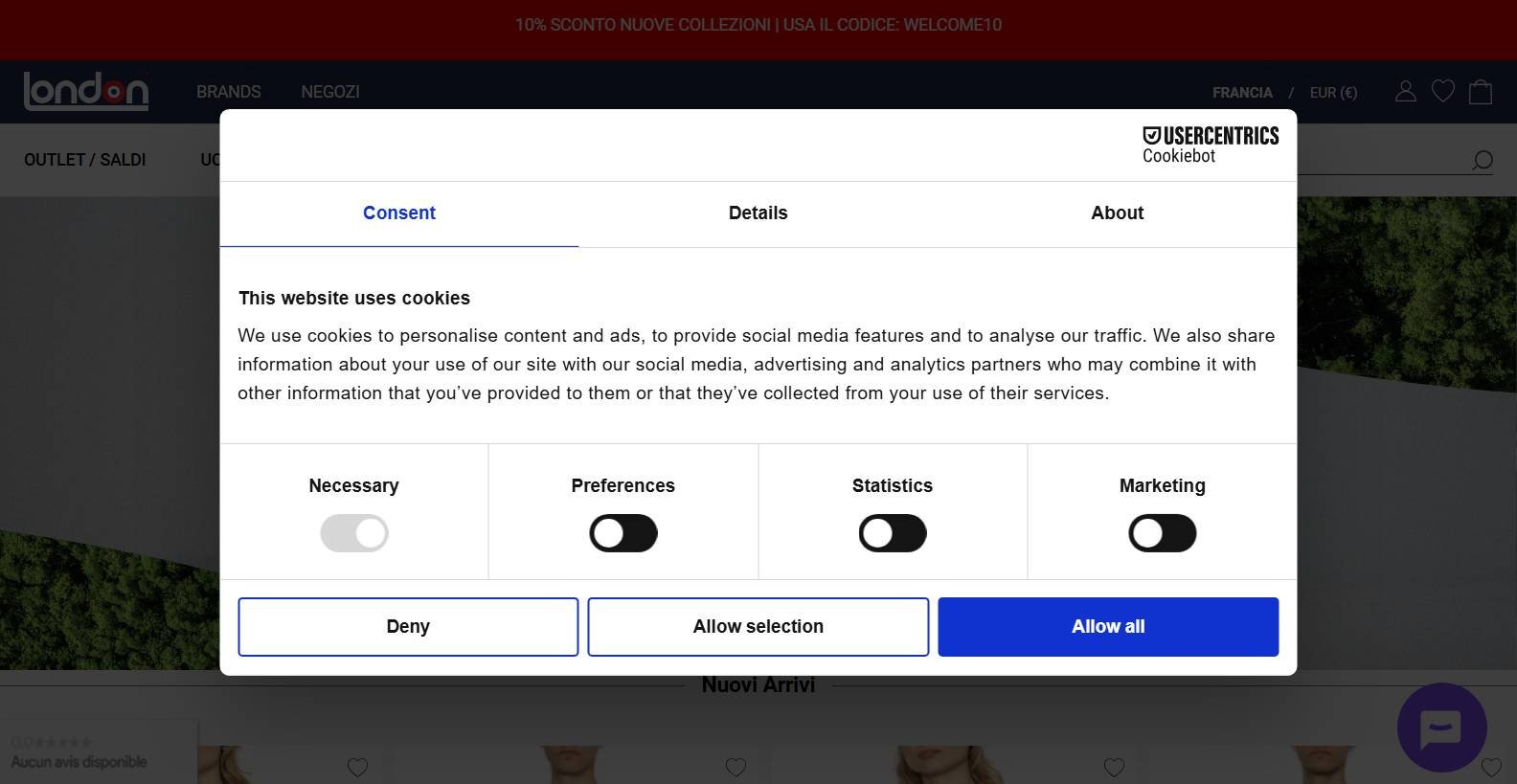
Task: Open the chat support bubble
Action: (1441, 728)
